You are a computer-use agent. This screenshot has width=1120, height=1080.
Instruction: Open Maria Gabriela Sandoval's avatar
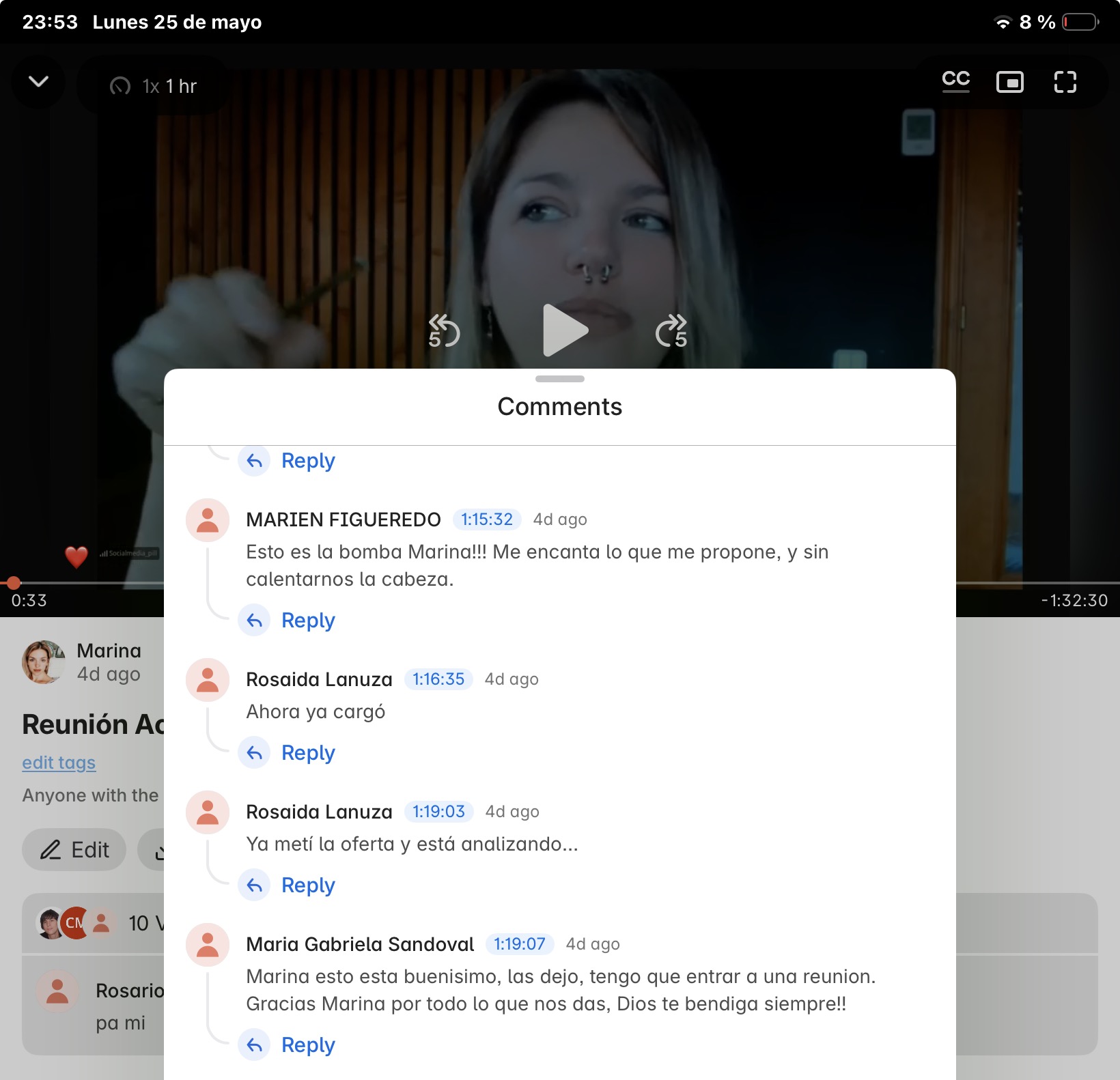[208, 945]
